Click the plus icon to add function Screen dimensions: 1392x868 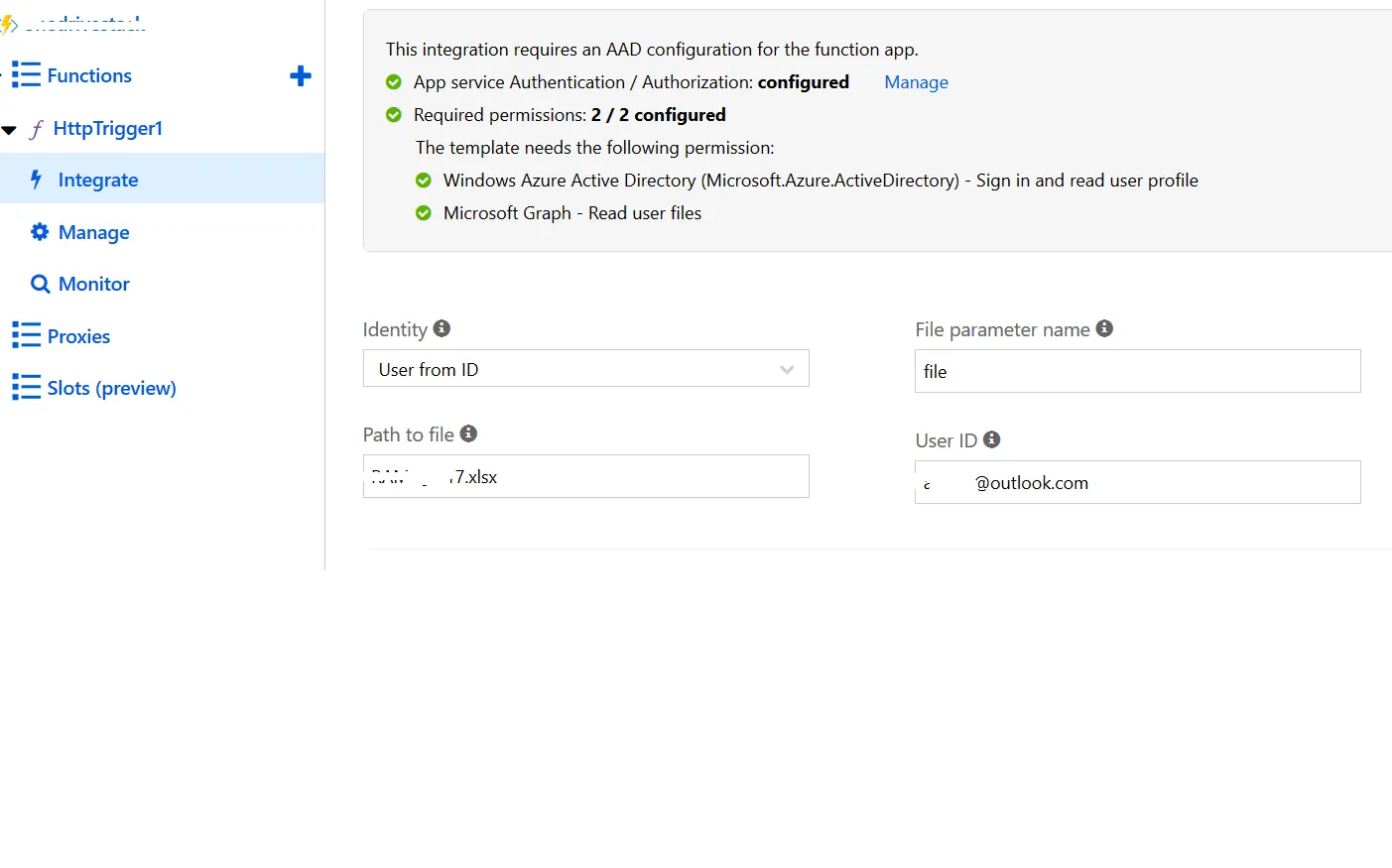pos(301,76)
